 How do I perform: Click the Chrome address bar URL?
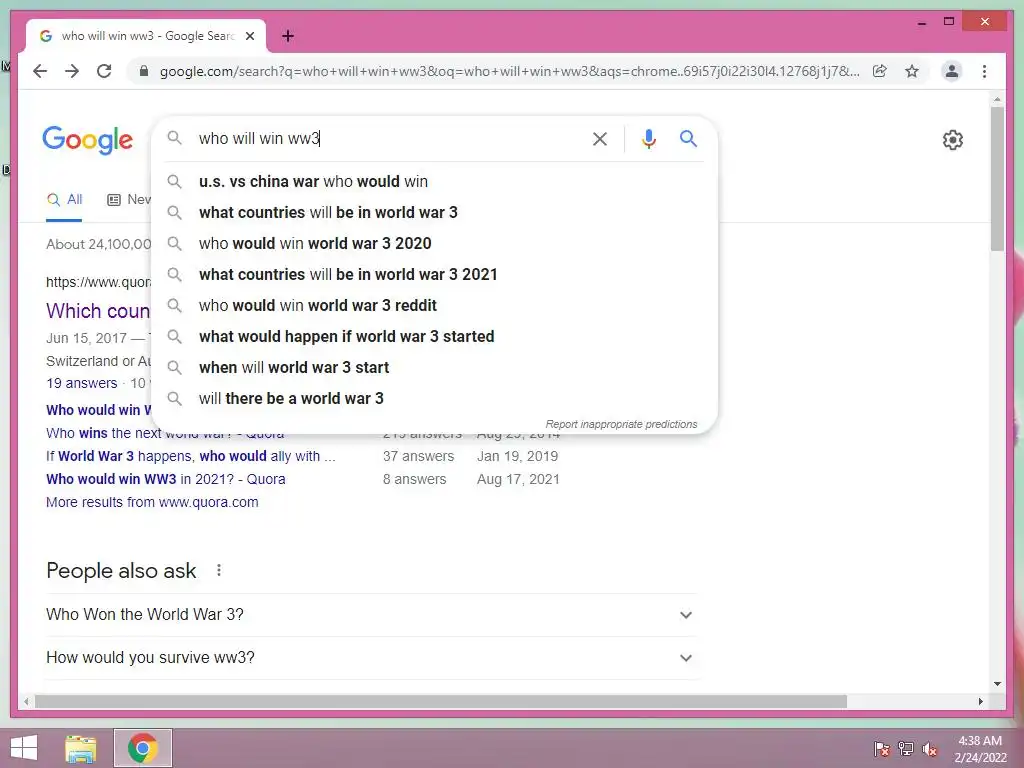pos(509,71)
